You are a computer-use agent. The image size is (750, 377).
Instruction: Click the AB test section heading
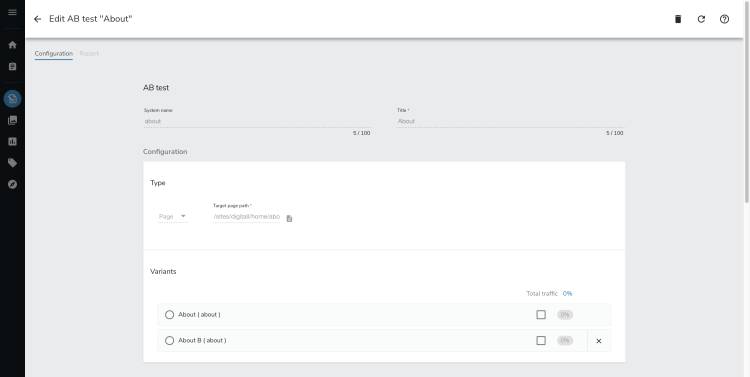tap(156, 88)
